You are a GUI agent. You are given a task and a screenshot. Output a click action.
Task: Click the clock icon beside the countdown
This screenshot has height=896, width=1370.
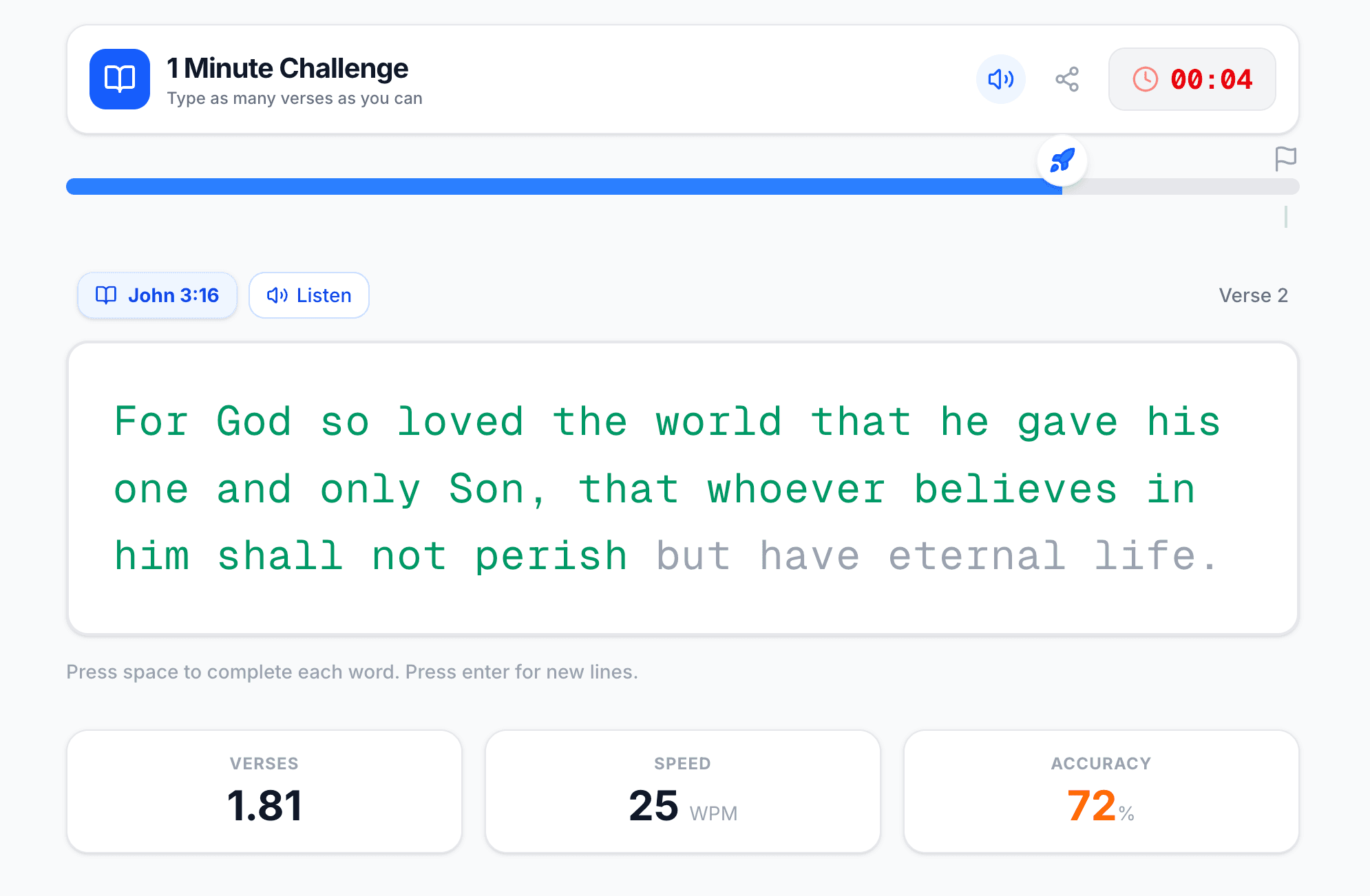click(x=1145, y=79)
